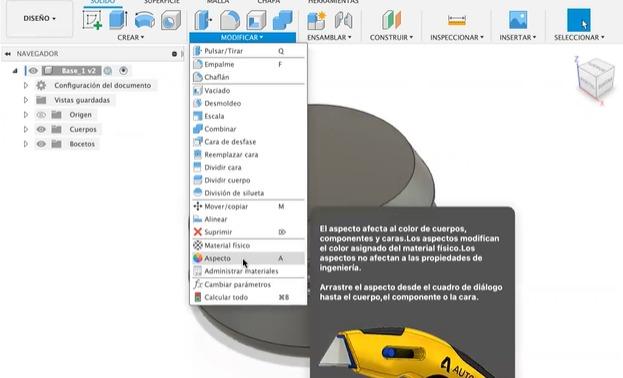The height and width of the screenshot is (378, 623).
Task: Open the CONSTRUIR dropdown menu
Action: 391,37
